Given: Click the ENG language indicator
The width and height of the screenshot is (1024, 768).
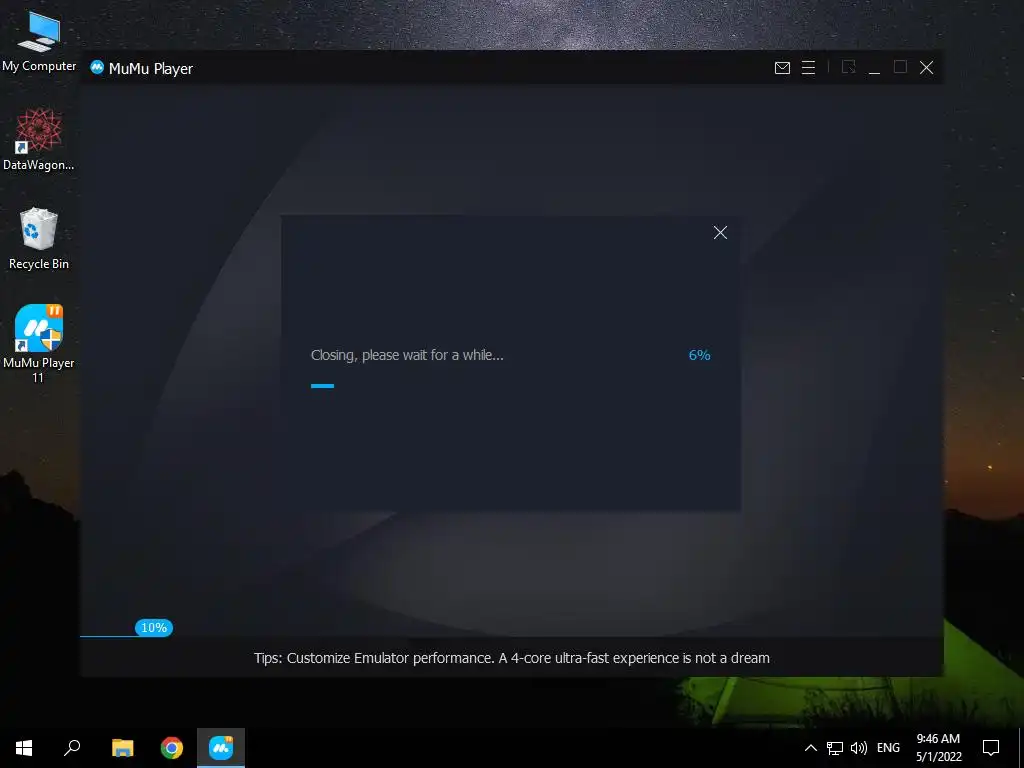Looking at the screenshot, I should click(888, 748).
